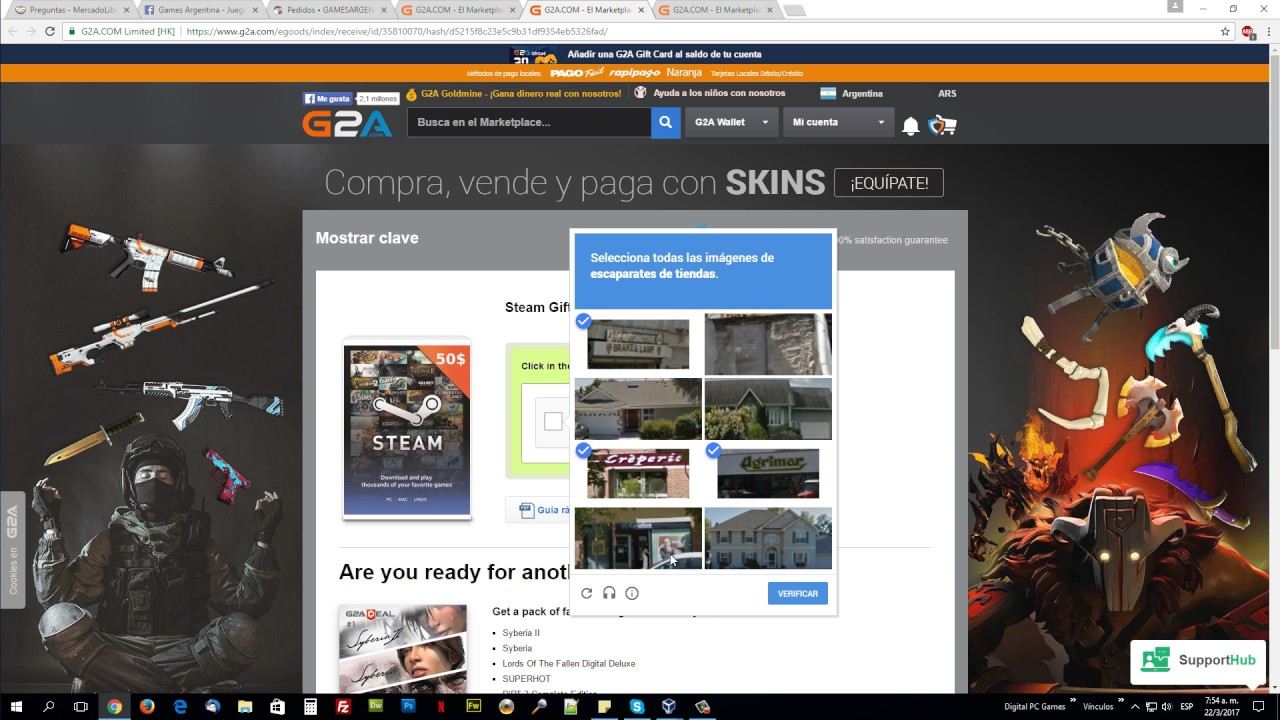The height and width of the screenshot is (720, 1280).
Task: Expand the Digital PC Games toolbar chevron
Action: [1073, 700]
